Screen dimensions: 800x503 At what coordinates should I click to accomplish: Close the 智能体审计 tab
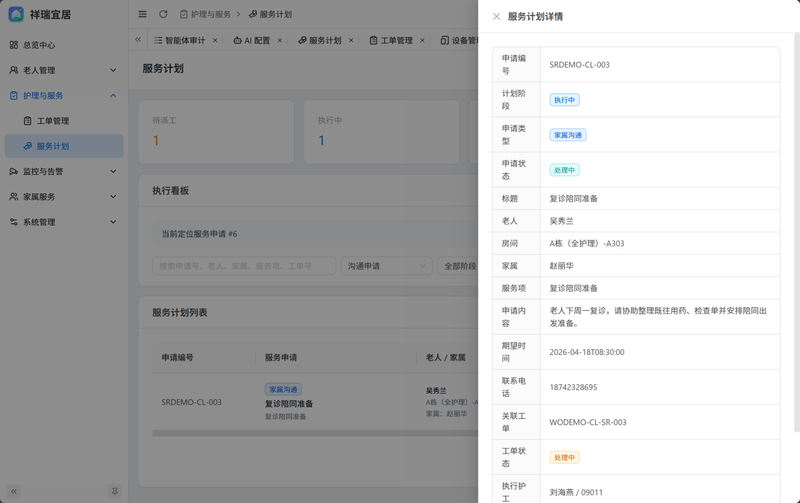point(215,40)
